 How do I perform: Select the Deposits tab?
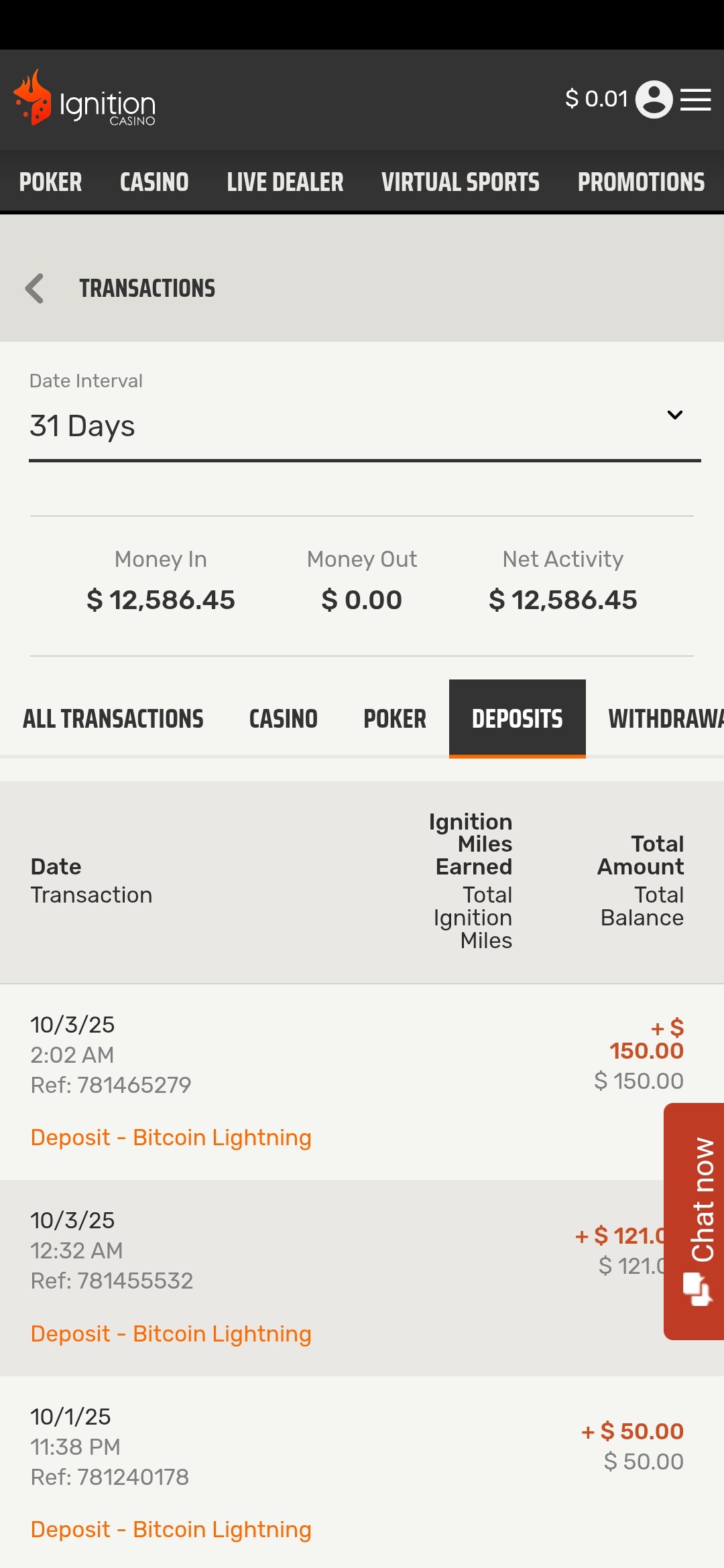click(x=517, y=719)
